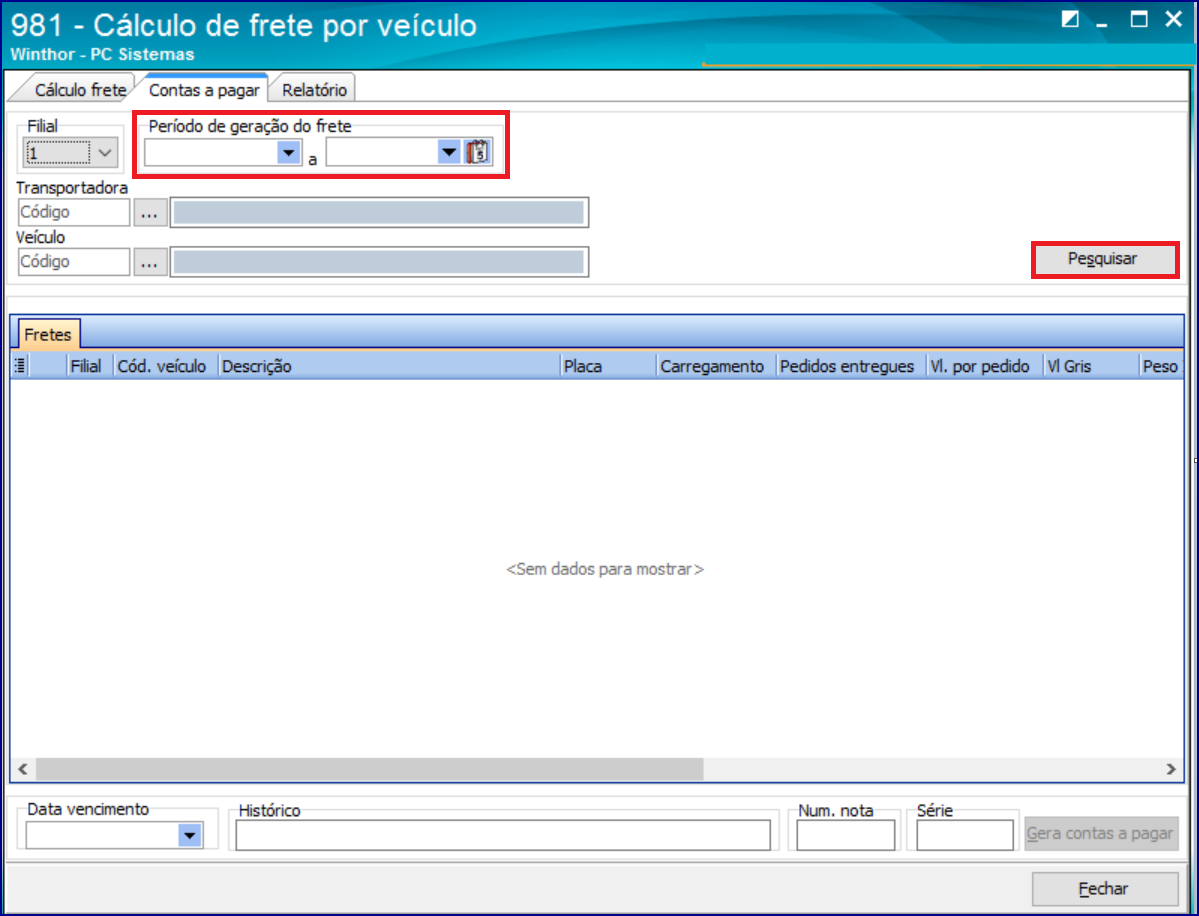Open the Relatório tab
Viewport: 1199px width, 916px height.
314,89
